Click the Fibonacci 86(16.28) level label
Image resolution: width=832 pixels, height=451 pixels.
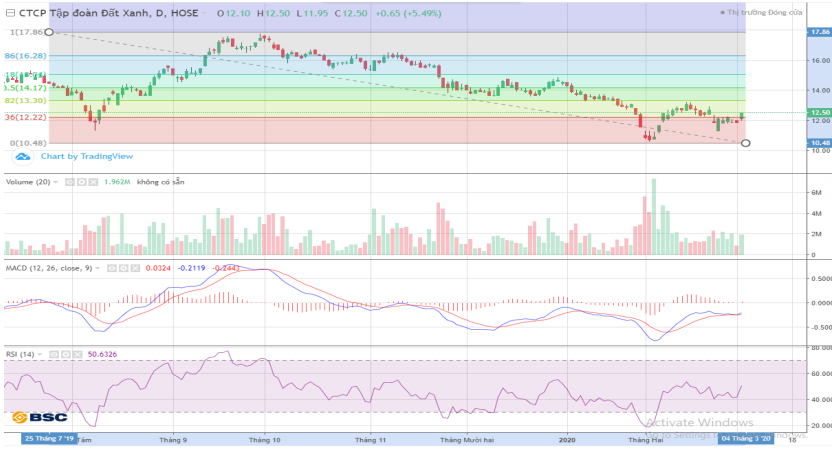click(x=25, y=56)
